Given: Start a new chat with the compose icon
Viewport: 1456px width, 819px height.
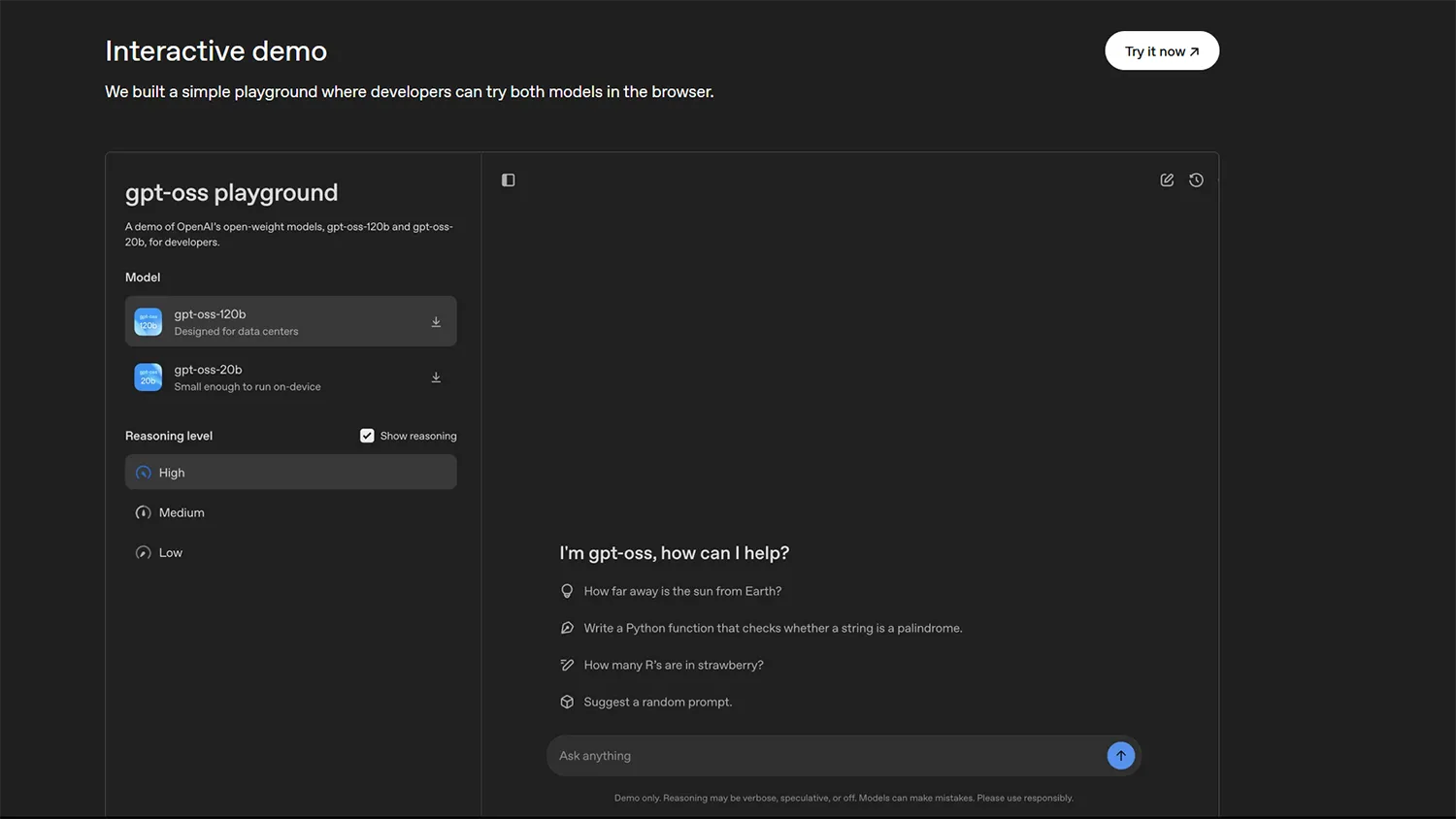Looking at the screenshot, I should 1167,180.
